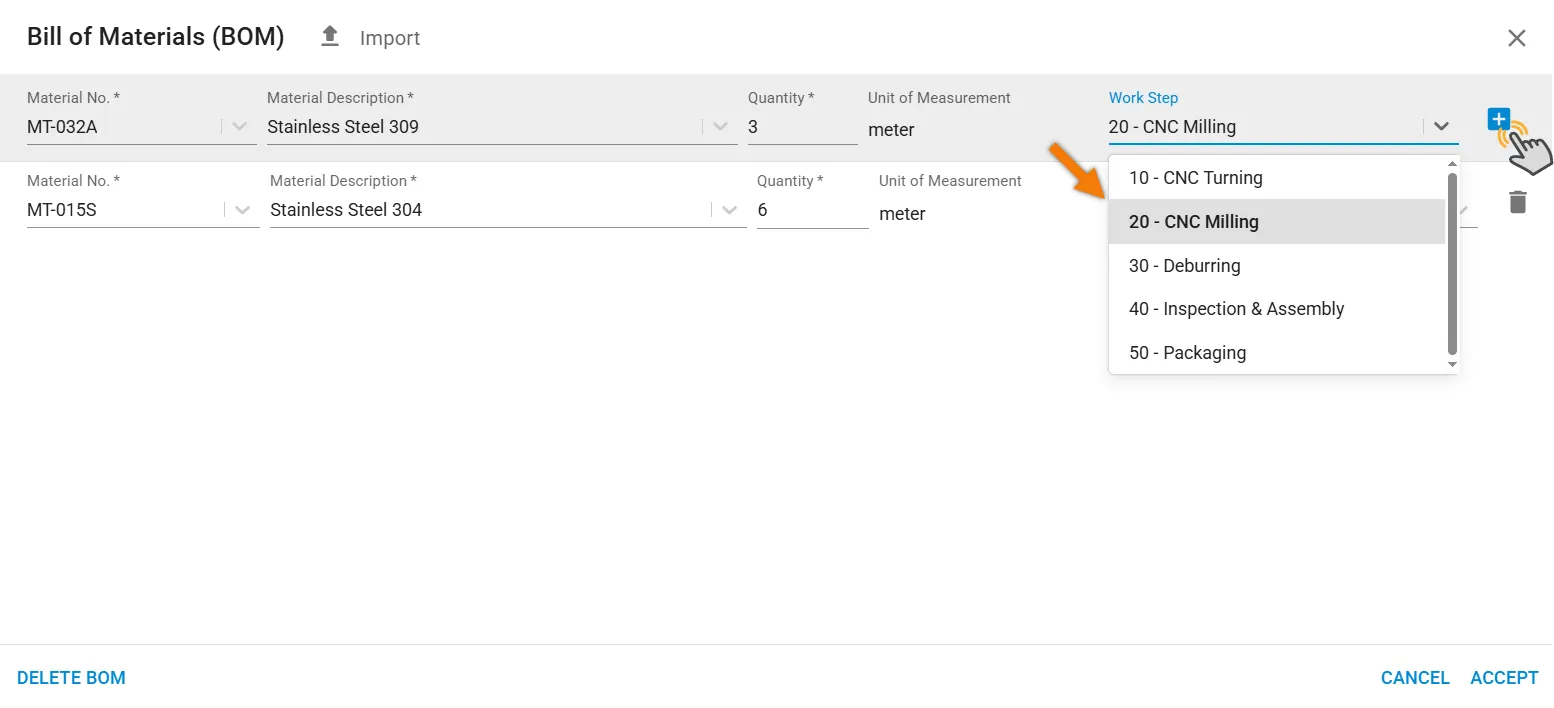Screen dimensions: 1554x708
Task: Click the CANCEL button
Action: [1415, 678]
